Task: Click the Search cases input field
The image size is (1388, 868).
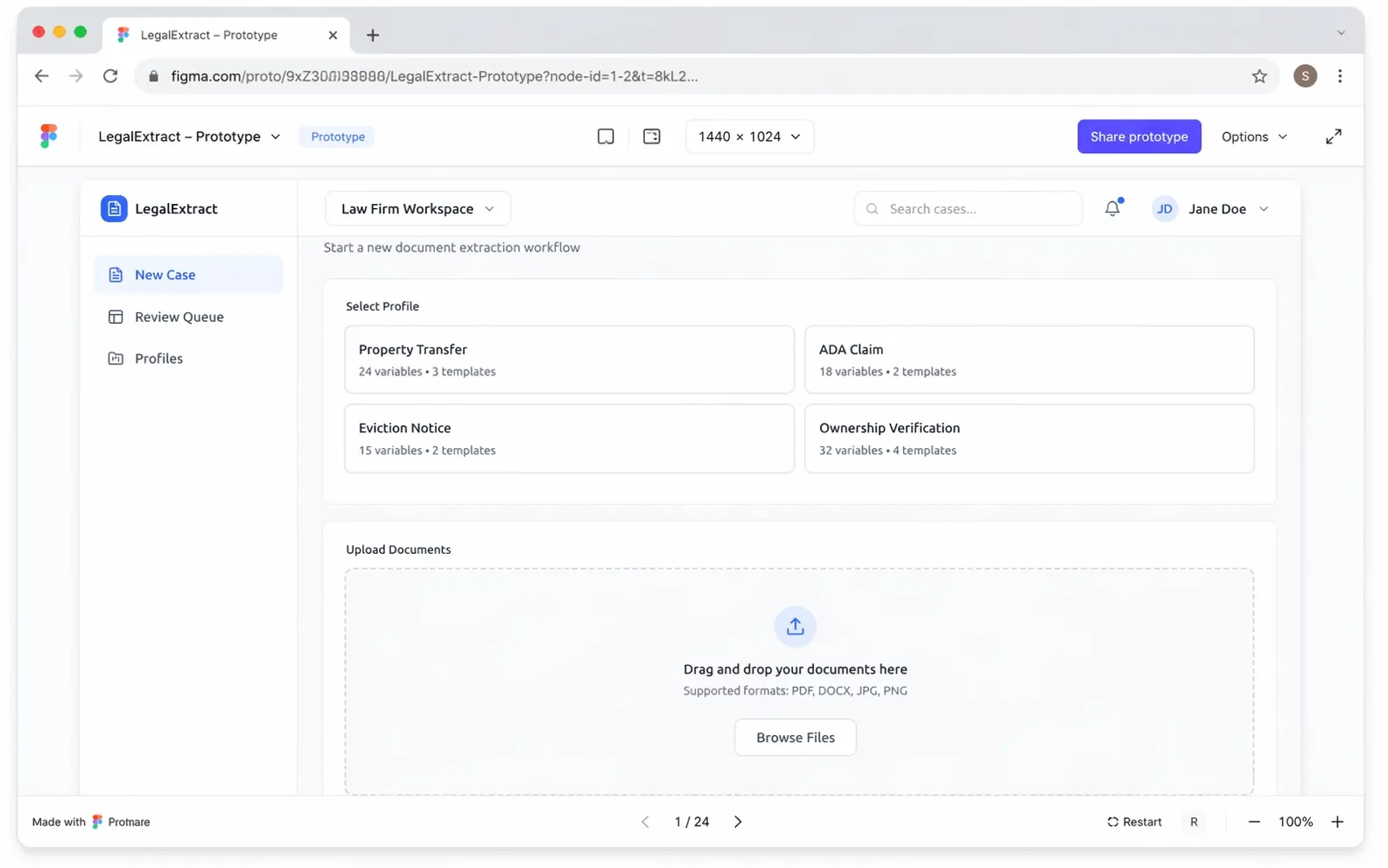Action: pos(968,208)
